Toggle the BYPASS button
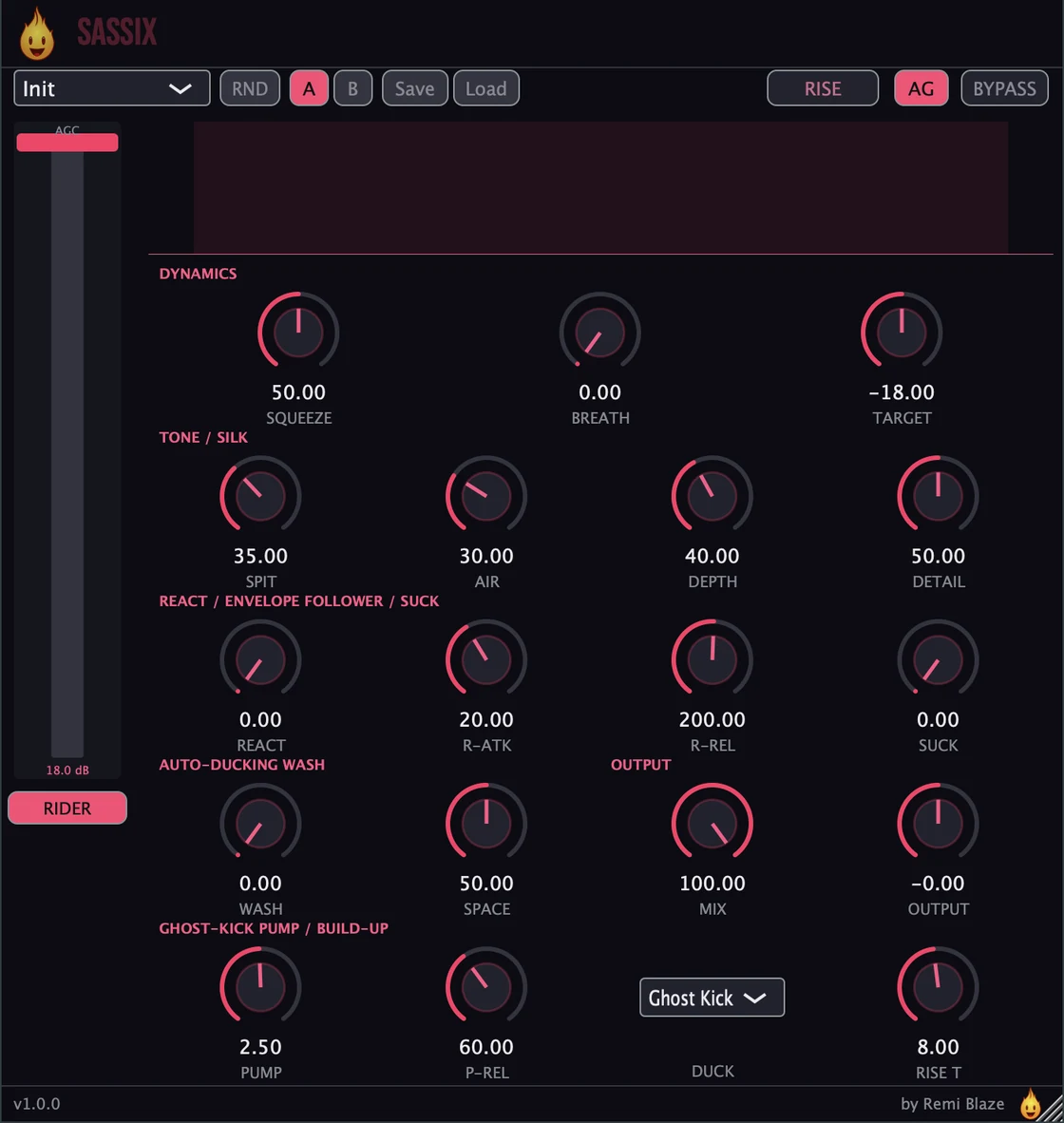 (1004, 88)
